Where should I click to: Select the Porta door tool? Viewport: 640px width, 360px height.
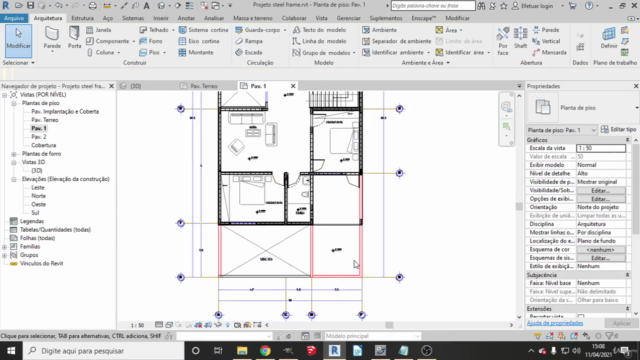point(74,38)
